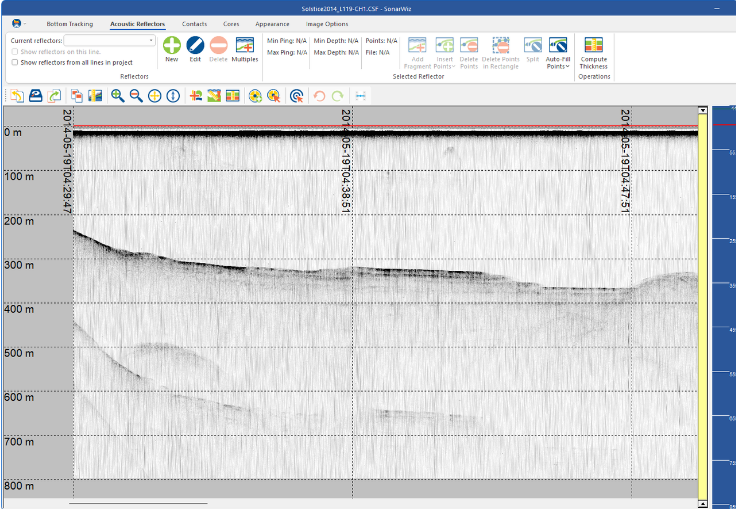This screenshot has width=736, height=509.
Task: Enable Show reflectors from all lines in project
Action: [14, 62]
